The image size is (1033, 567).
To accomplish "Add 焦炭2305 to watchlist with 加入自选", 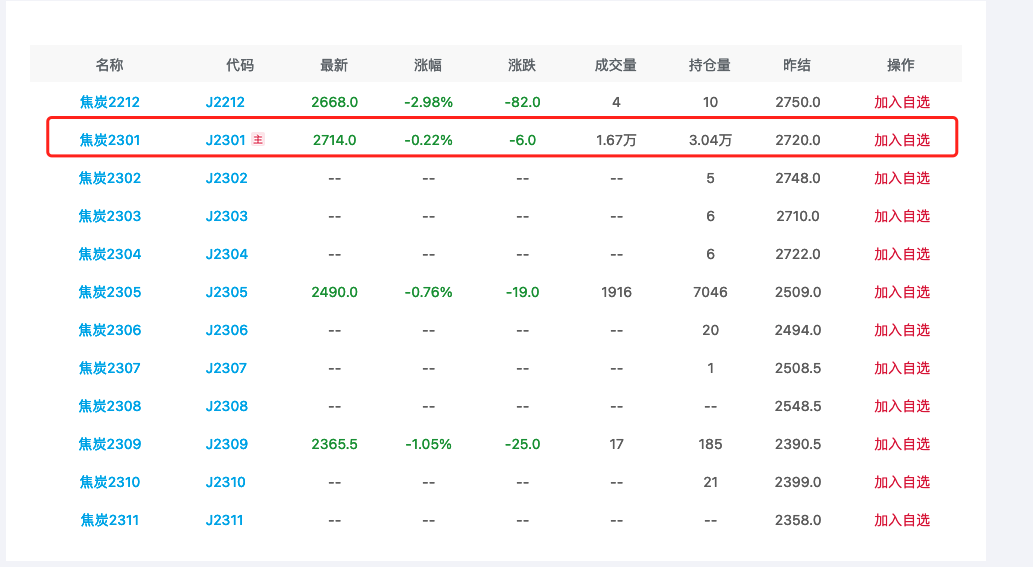I will click(901, 292).
